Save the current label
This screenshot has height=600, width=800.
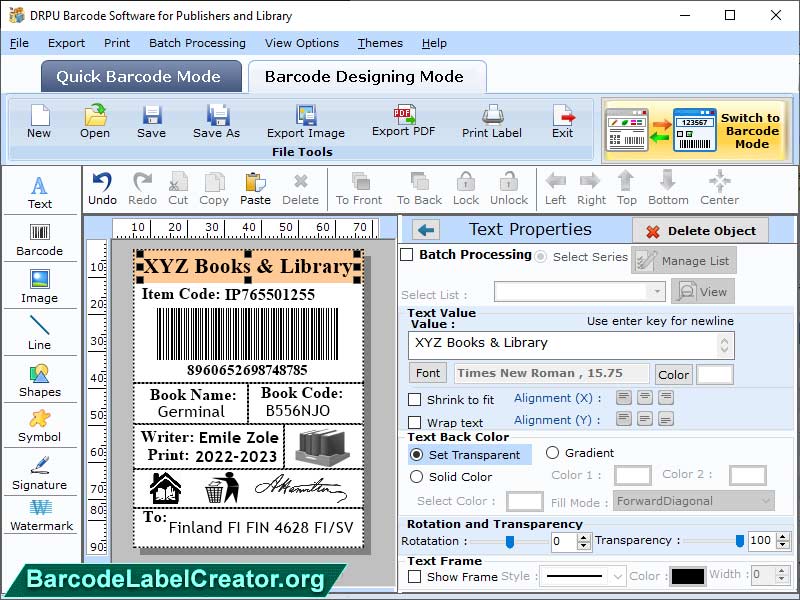(152, 121)
